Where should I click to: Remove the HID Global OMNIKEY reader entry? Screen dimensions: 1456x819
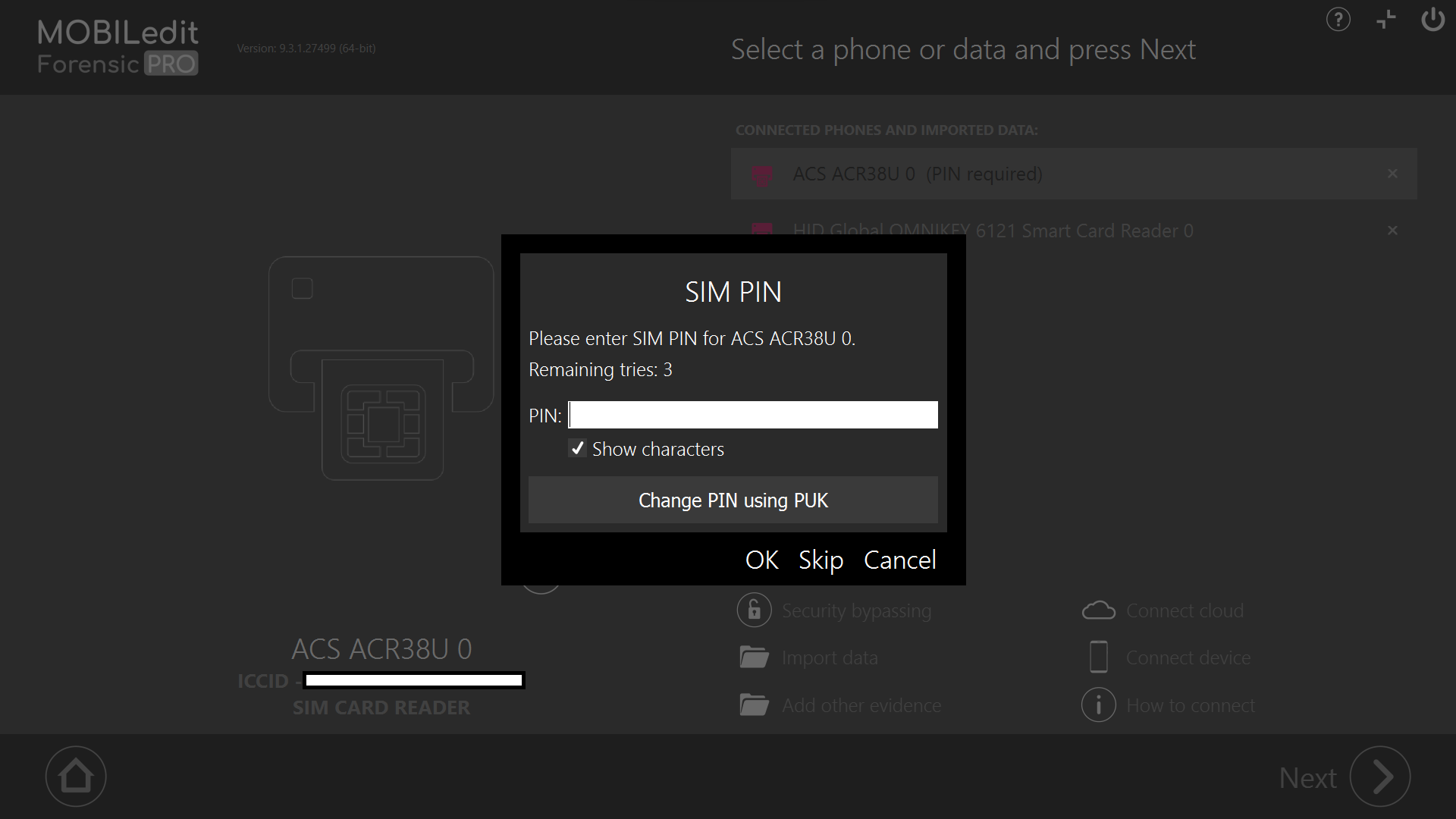1392,230
